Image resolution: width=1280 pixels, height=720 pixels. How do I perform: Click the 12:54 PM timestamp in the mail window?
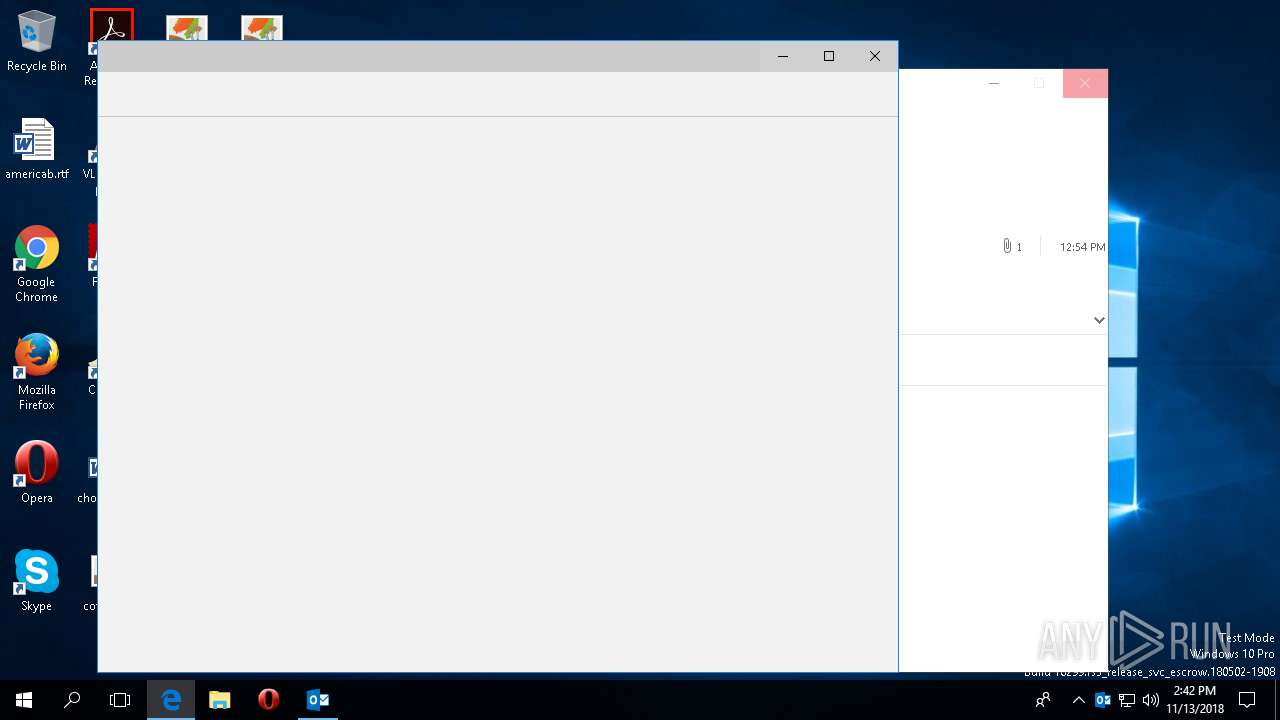(1082, 247)
